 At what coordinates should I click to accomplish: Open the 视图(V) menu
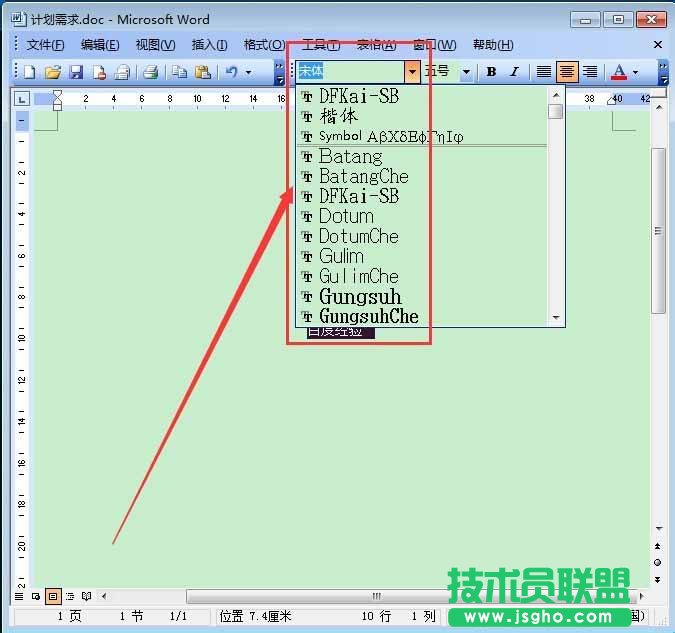(x=155, y=44)
